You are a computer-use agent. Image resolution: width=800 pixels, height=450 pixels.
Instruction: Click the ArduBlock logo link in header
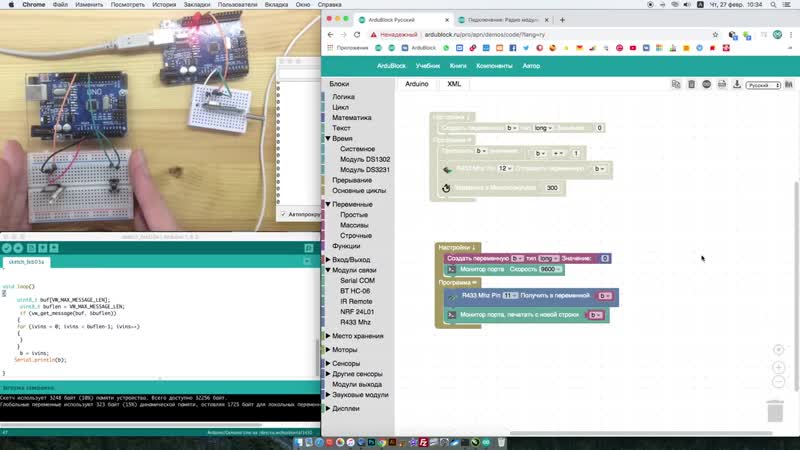391,66
